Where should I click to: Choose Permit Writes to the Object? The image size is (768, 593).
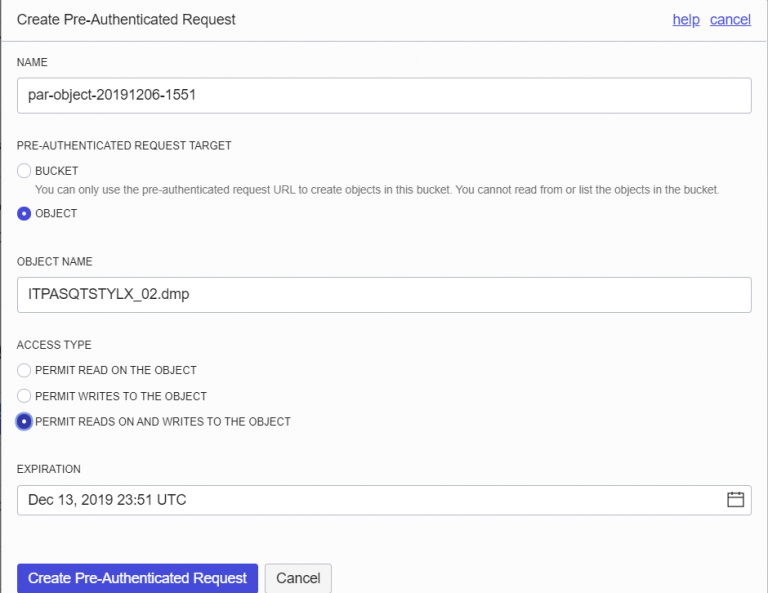tap(25, 396)
